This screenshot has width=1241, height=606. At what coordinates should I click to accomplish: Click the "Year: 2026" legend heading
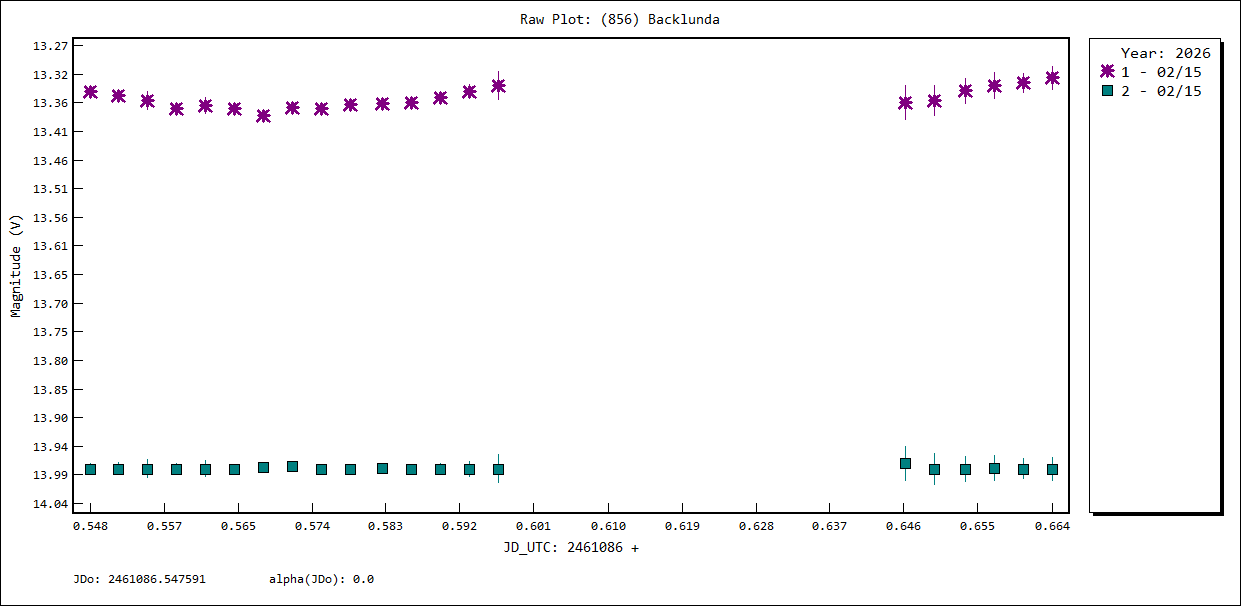1165,53
